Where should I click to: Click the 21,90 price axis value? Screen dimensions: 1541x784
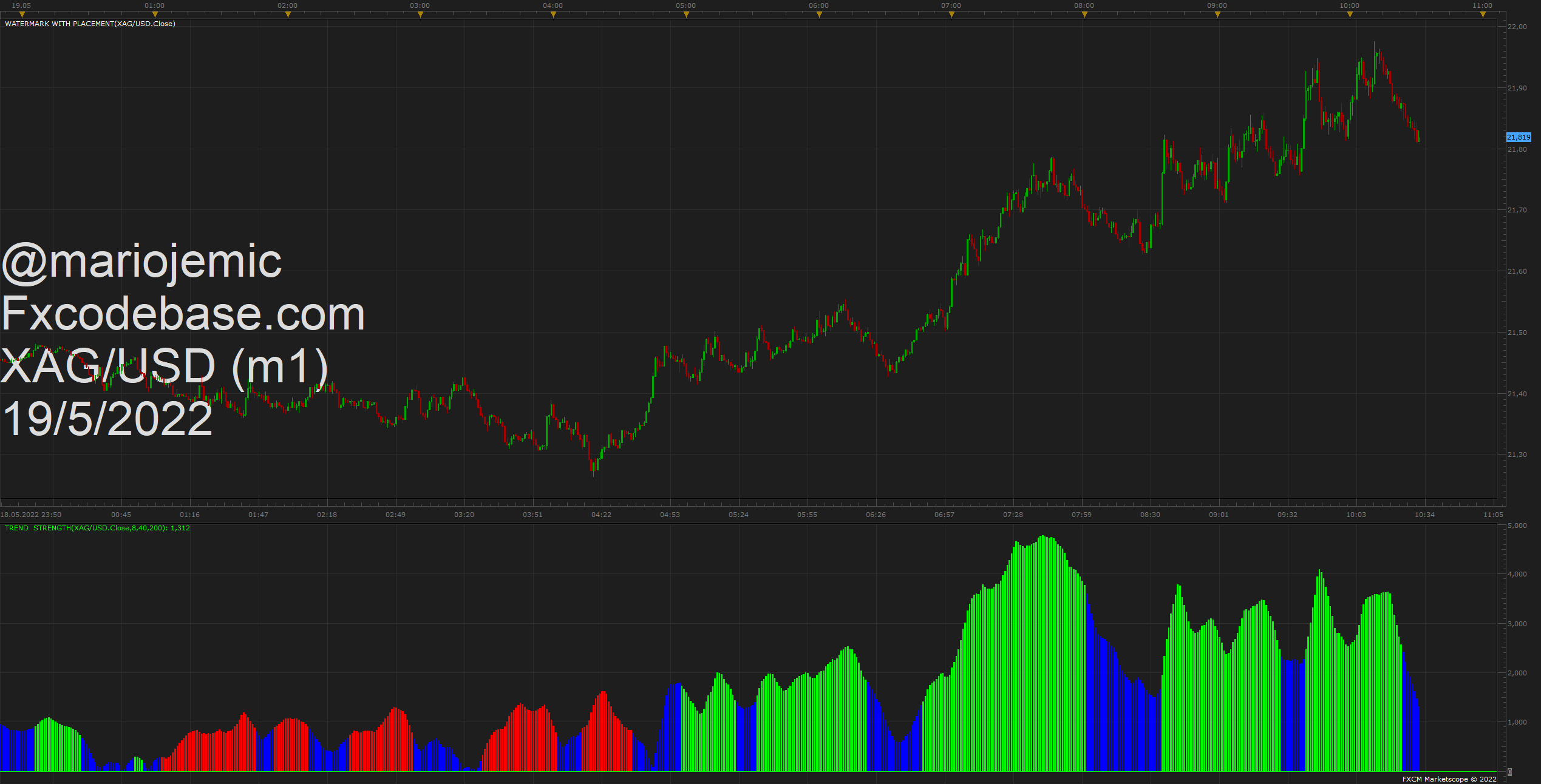(1517, 88)
